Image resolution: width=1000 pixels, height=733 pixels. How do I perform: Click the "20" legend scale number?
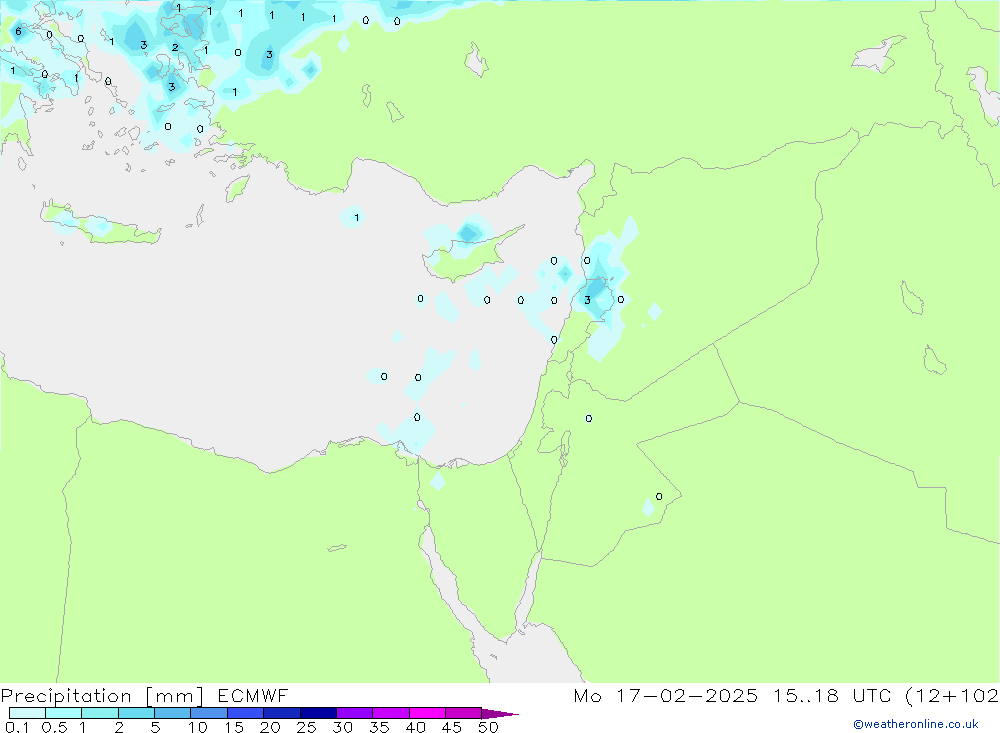click(x=270, y=727)
